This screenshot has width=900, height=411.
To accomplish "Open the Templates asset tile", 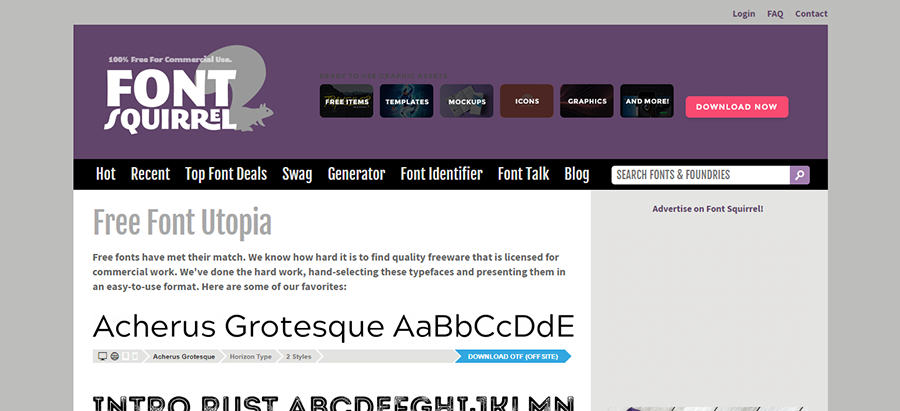I will 407,101.
